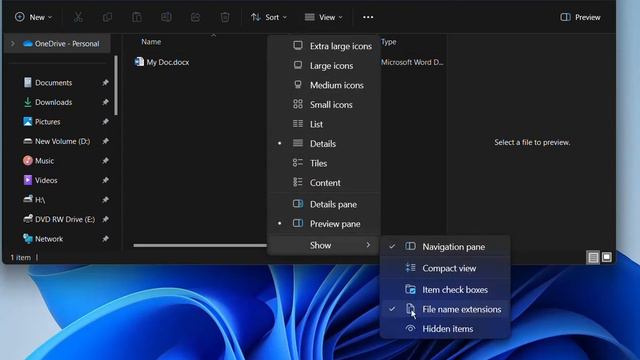Choose Large icons layout
This screenshot has height=360, width=640.
tap(324, 66)
